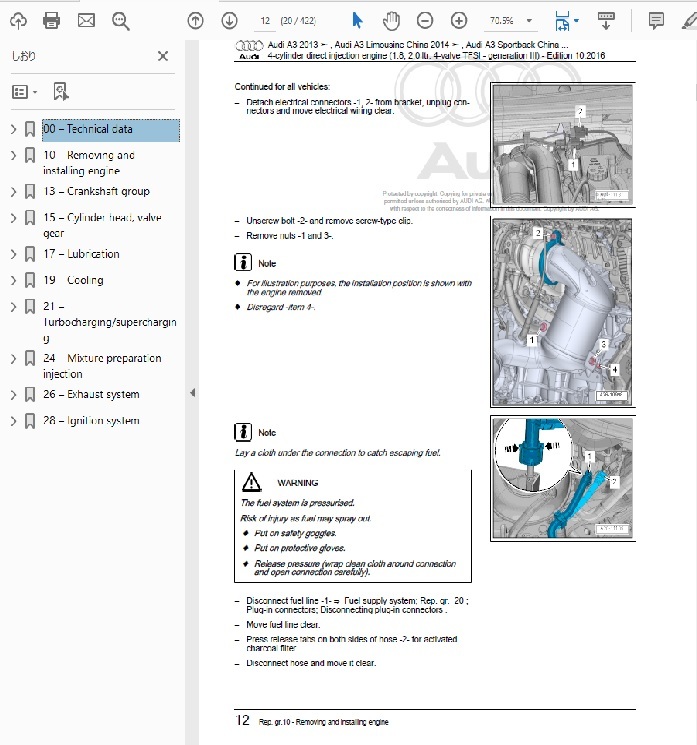Activate the hand pan tool
Viewport: 697px width, 745px height.
point(391,21)
